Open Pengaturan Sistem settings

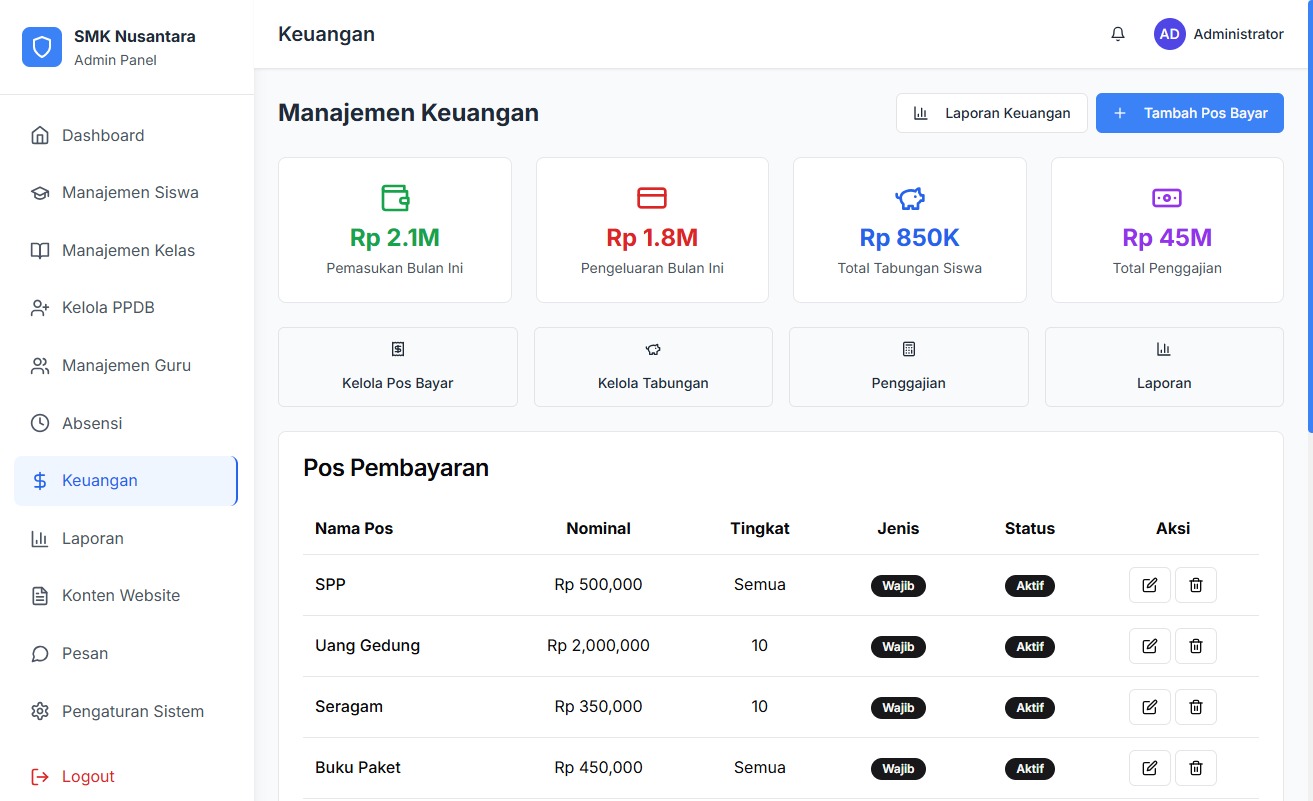[x=132, y=712]
